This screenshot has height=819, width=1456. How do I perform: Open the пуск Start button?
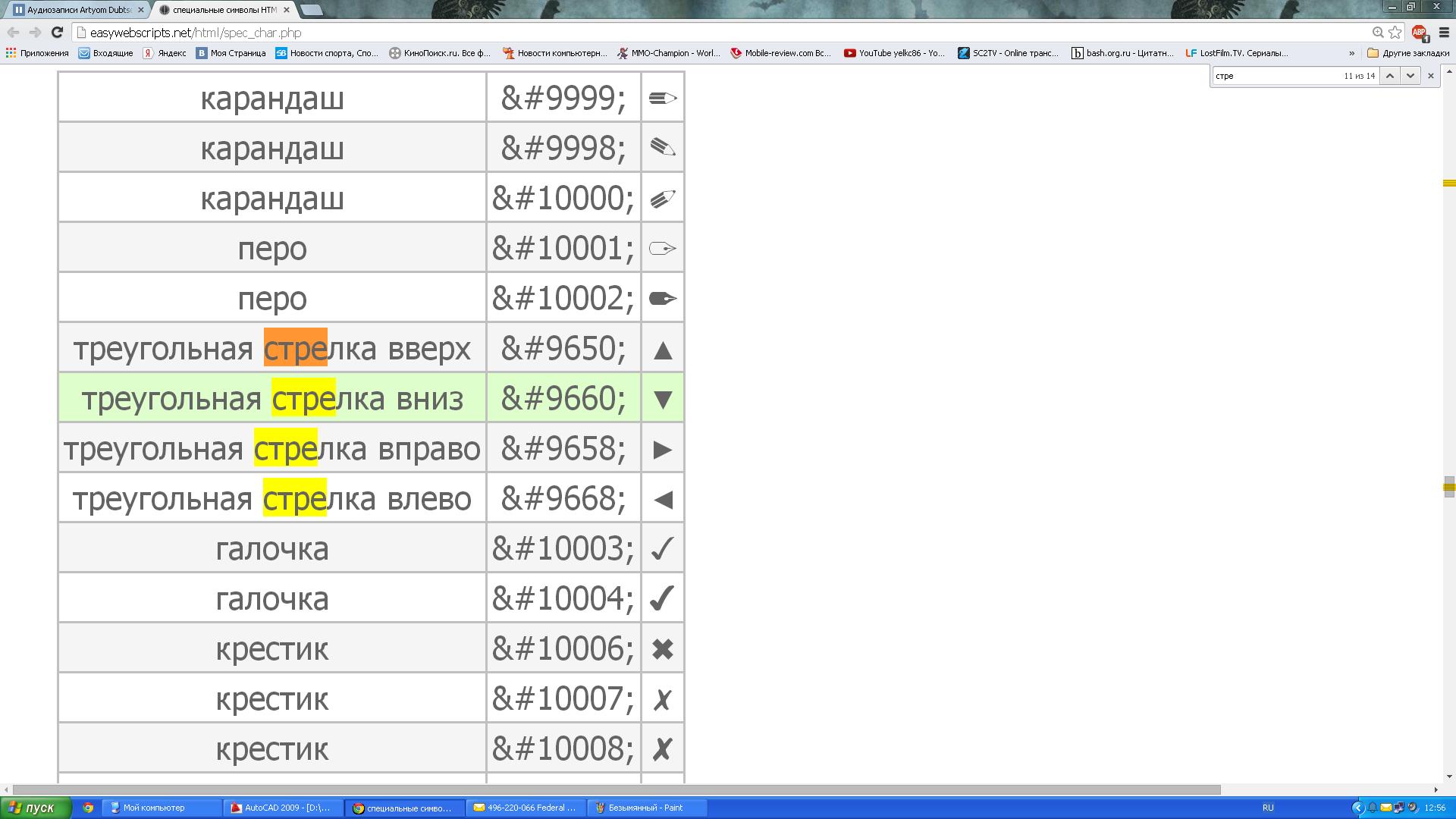pyautogui.click(x=36, y=808)
